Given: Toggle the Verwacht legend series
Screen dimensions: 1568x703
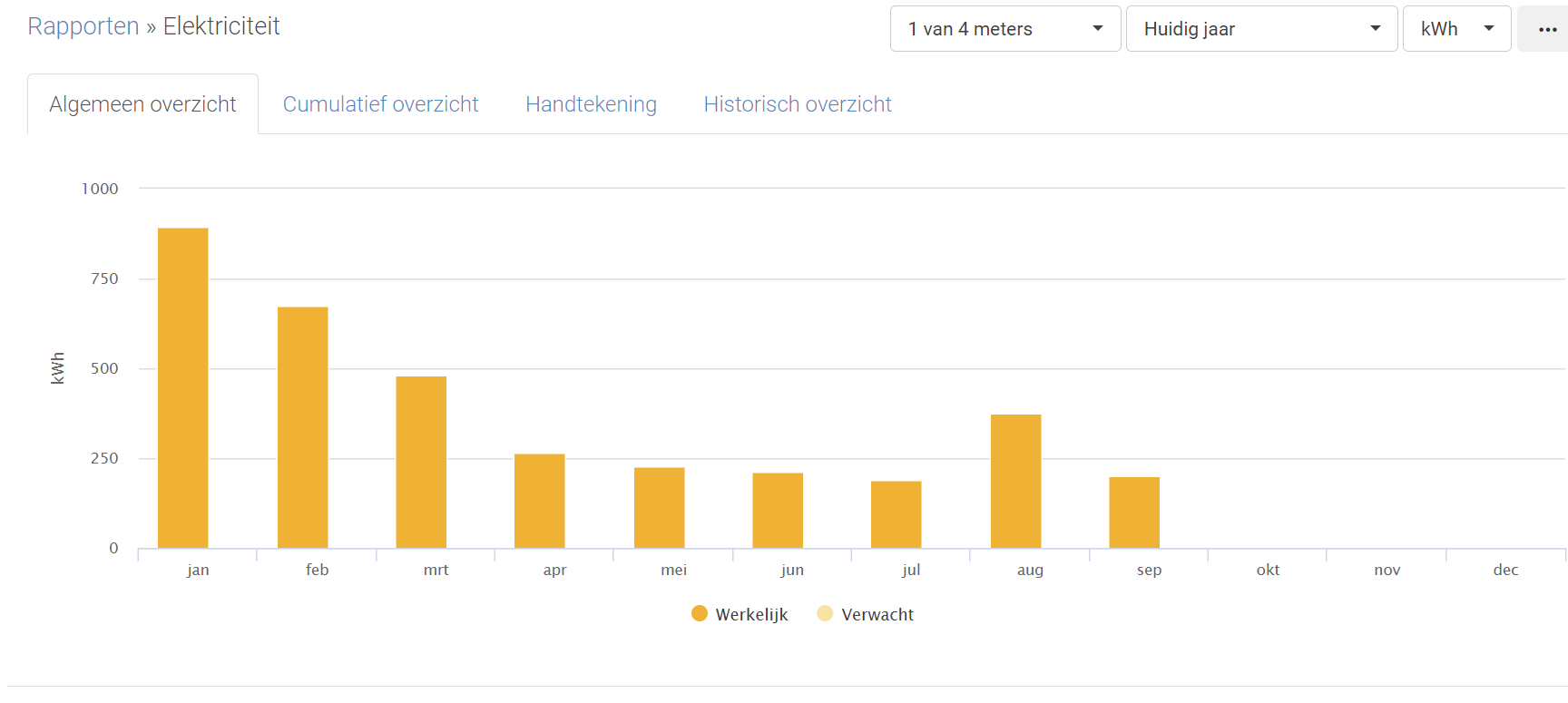Looking at the screenshot, I should point(877,614).
